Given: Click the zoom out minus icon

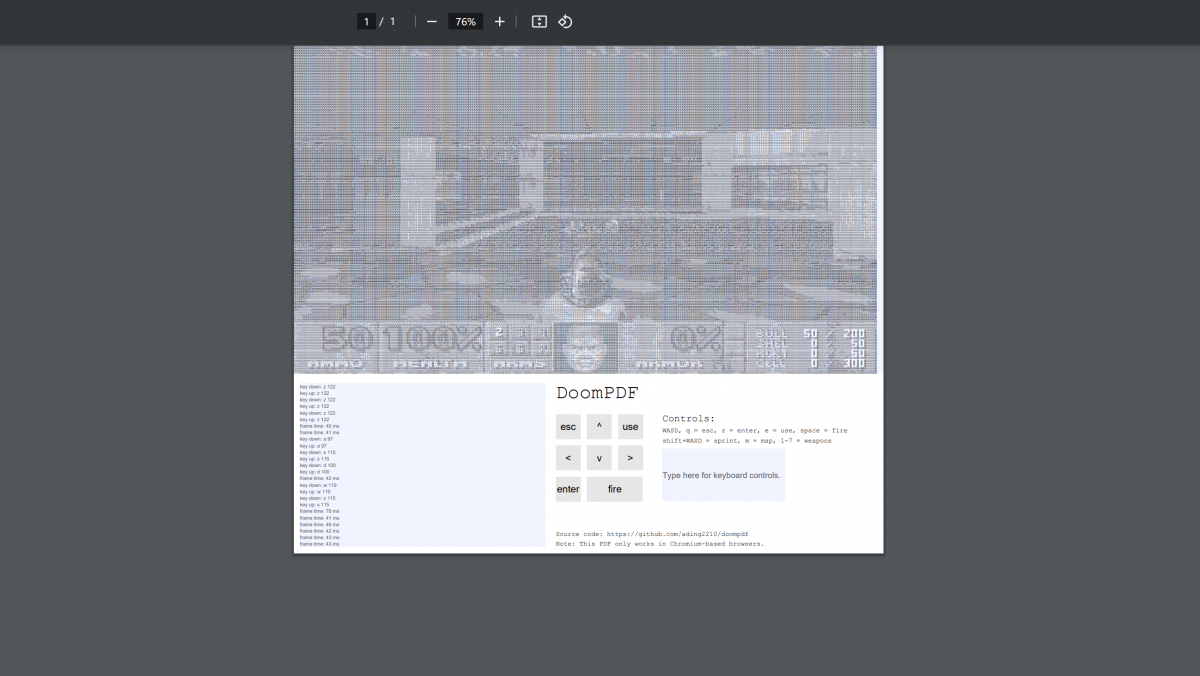Looking at the screenshot, I should [x=431, y=21].
